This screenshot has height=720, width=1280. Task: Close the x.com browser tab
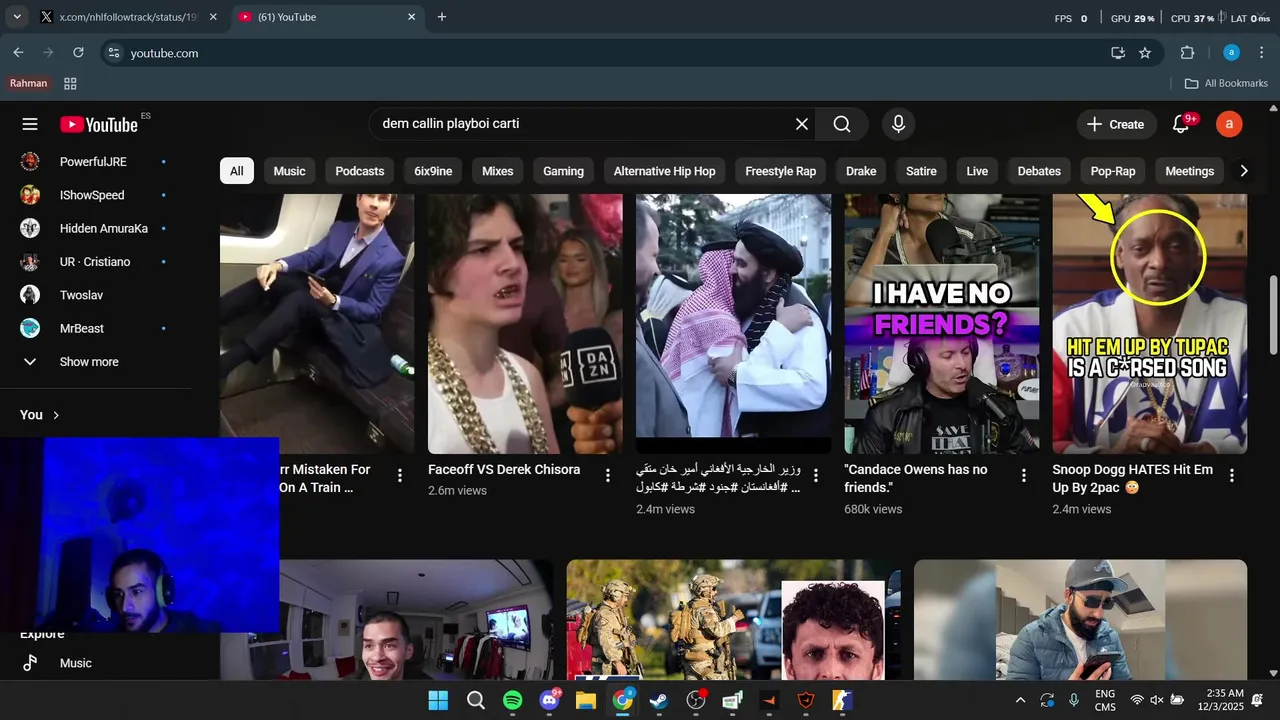click(213, 17)
